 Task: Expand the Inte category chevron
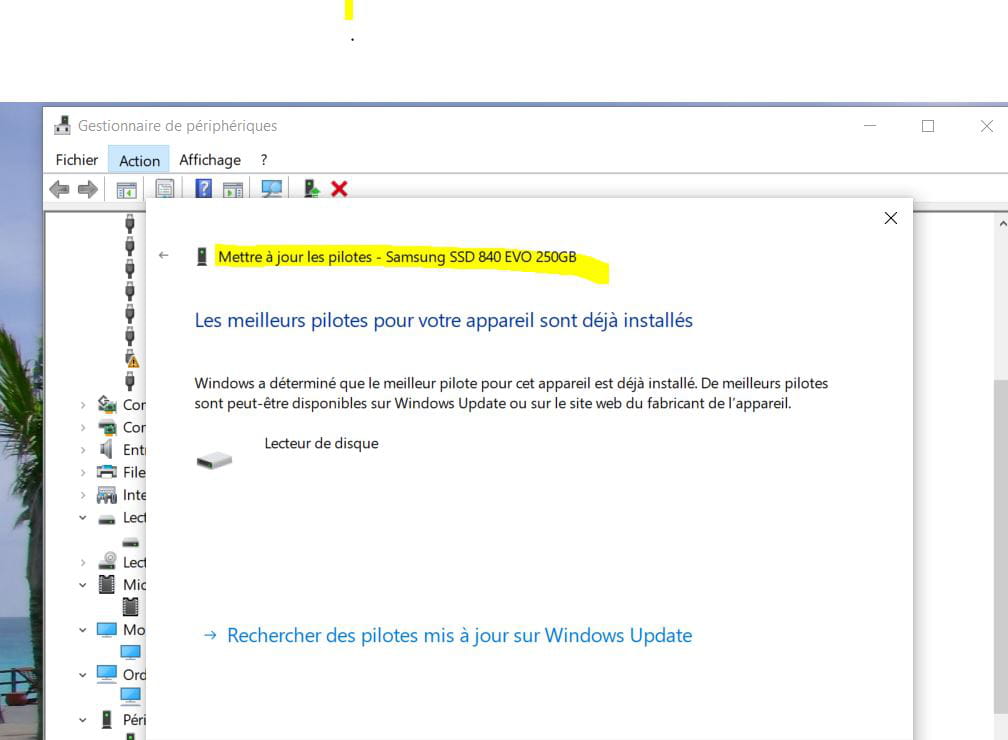point(83,495)
